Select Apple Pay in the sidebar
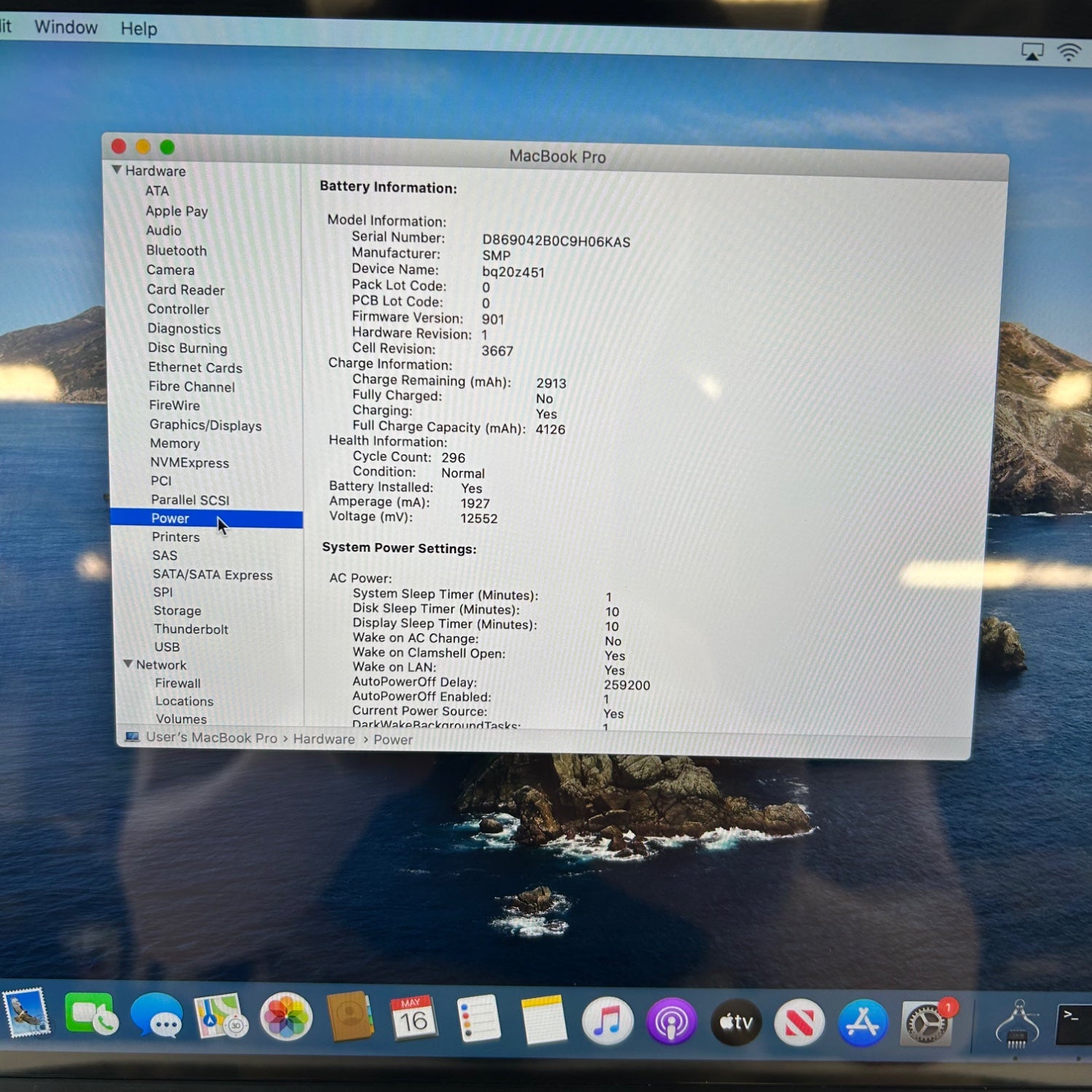The width and height of the screenshot is (1092, 1092). 177,211
